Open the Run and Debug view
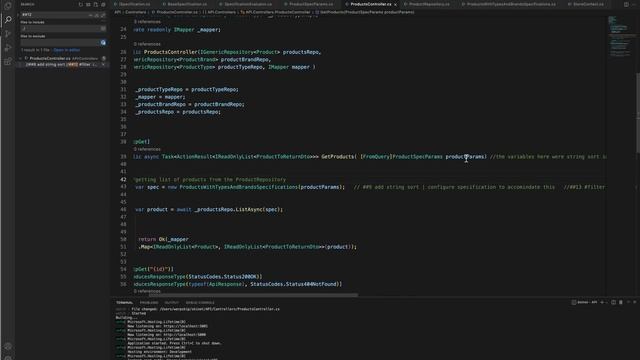This screenshot has height=360, width=640. point(8,48)
